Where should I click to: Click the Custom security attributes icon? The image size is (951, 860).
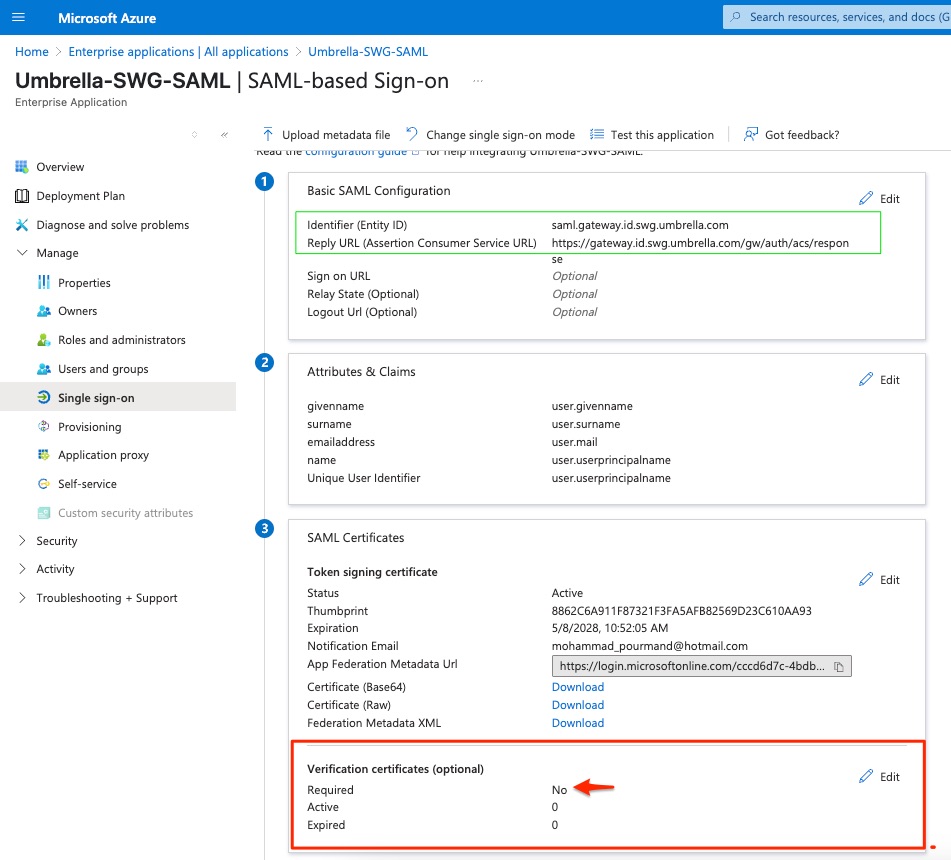tap(44, 513)
